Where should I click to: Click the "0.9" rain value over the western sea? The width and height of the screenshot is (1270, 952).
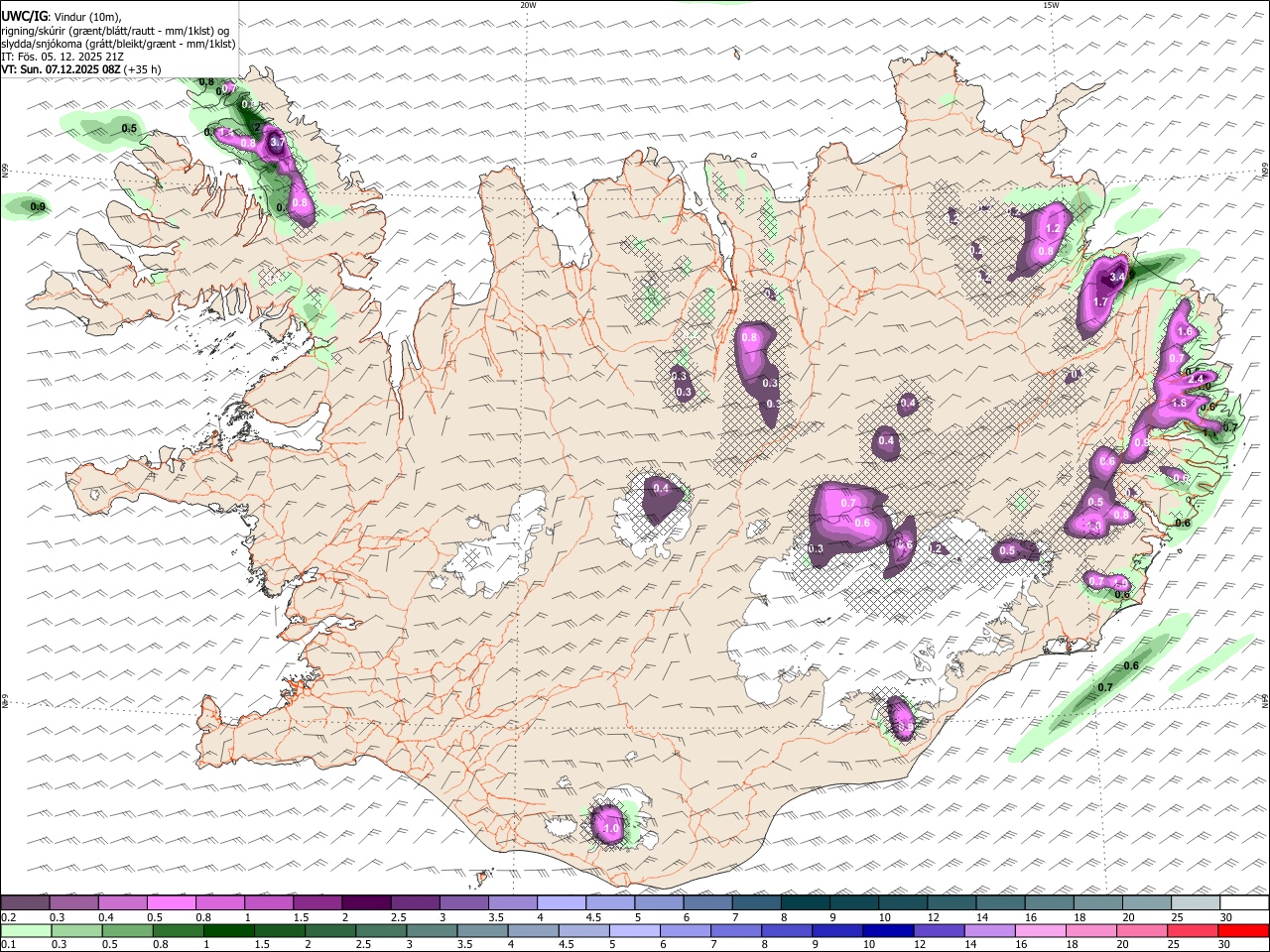[x=38, y=206]
